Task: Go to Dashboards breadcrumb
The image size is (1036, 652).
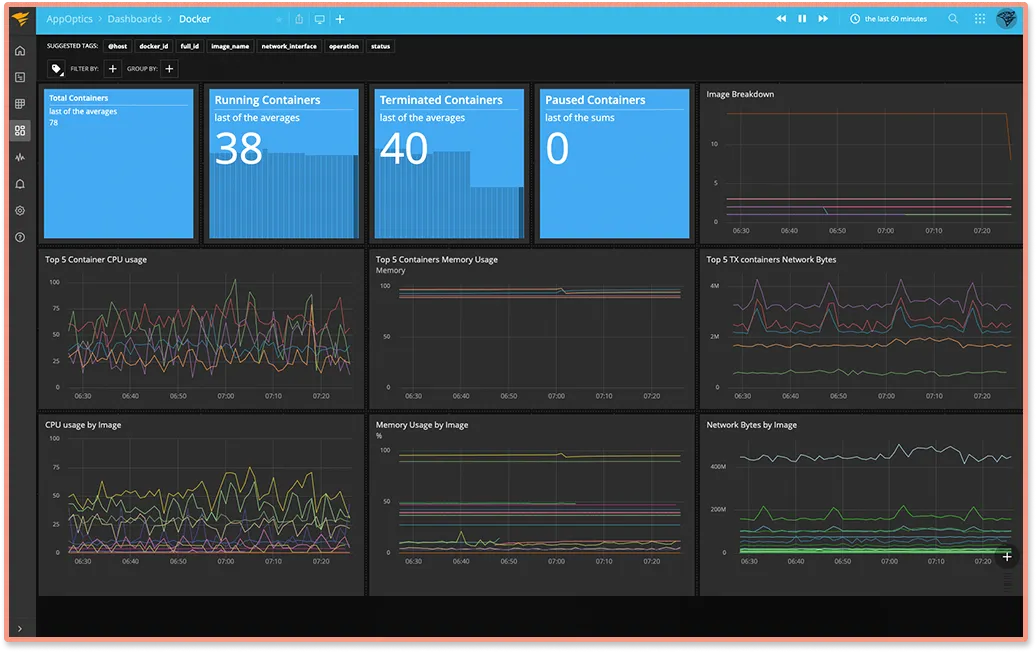Action: [x=135, y=19]
